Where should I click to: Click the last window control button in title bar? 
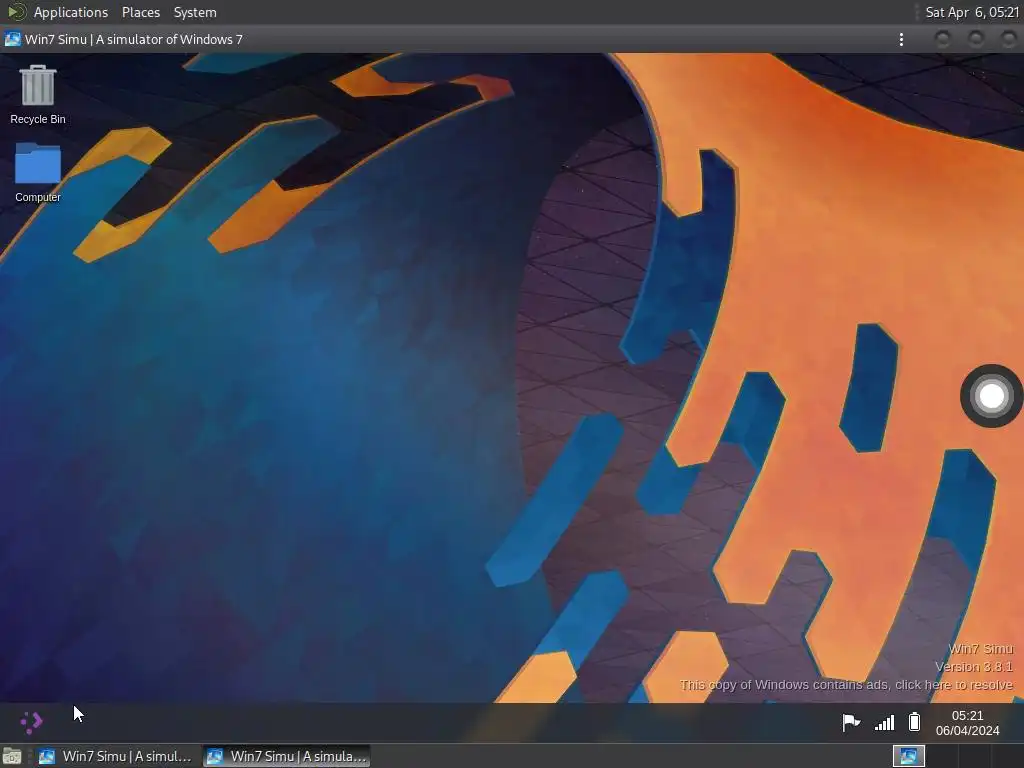(x=1009, y=40)
